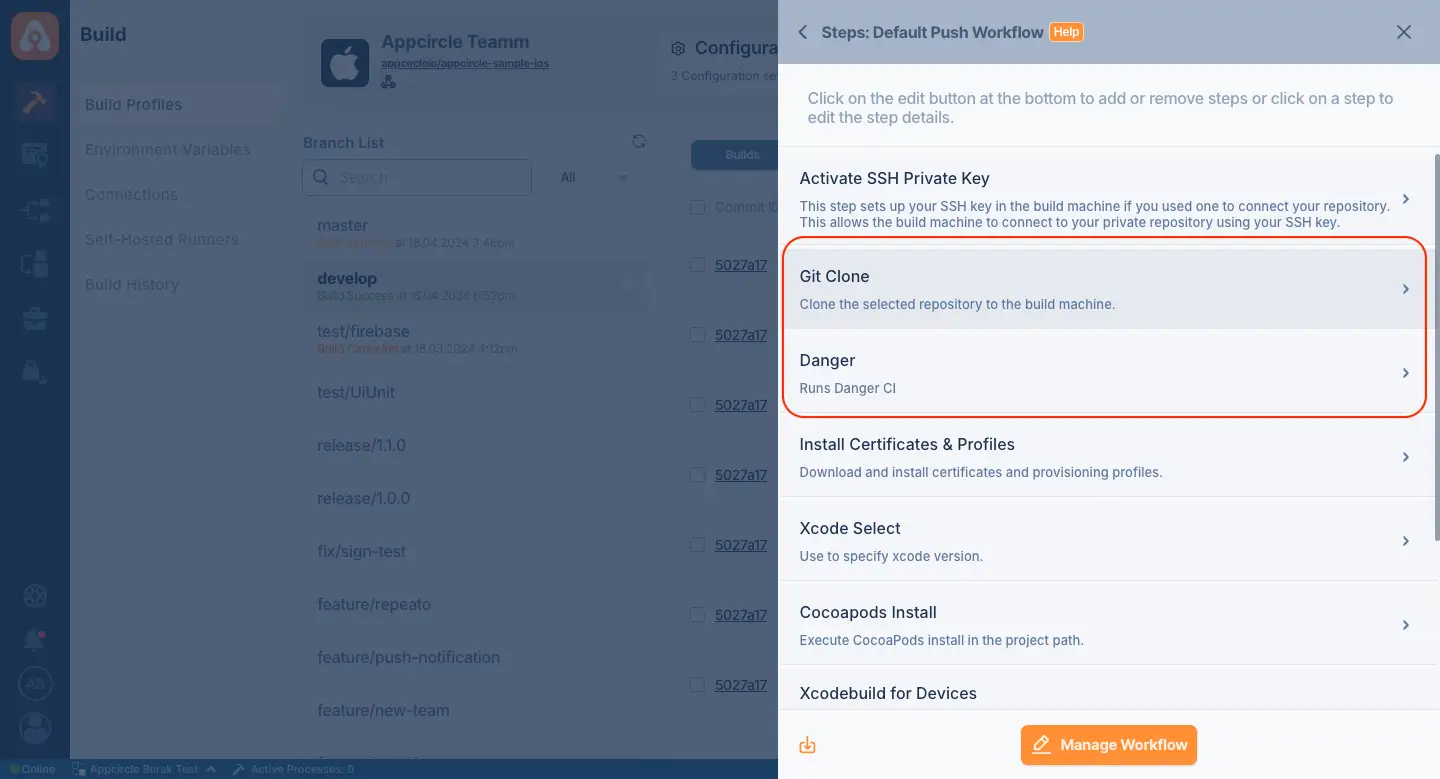Click the AB organization avatar
The image size is (1440, 779).
coord(35,684)
